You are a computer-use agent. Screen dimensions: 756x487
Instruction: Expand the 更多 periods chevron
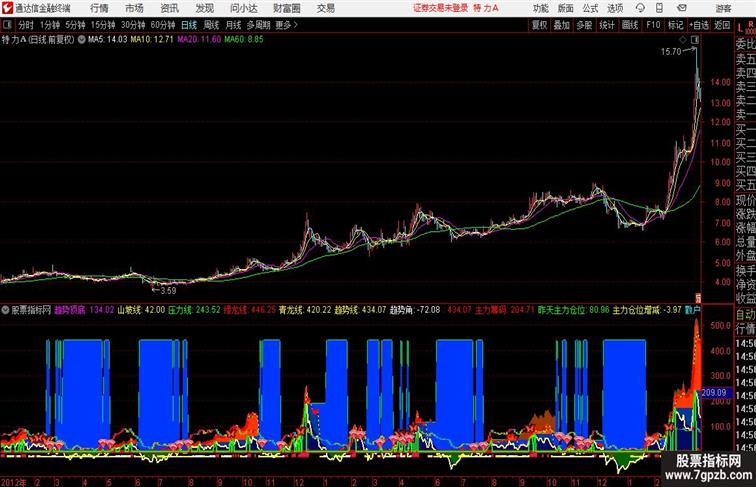pos(287,25)
